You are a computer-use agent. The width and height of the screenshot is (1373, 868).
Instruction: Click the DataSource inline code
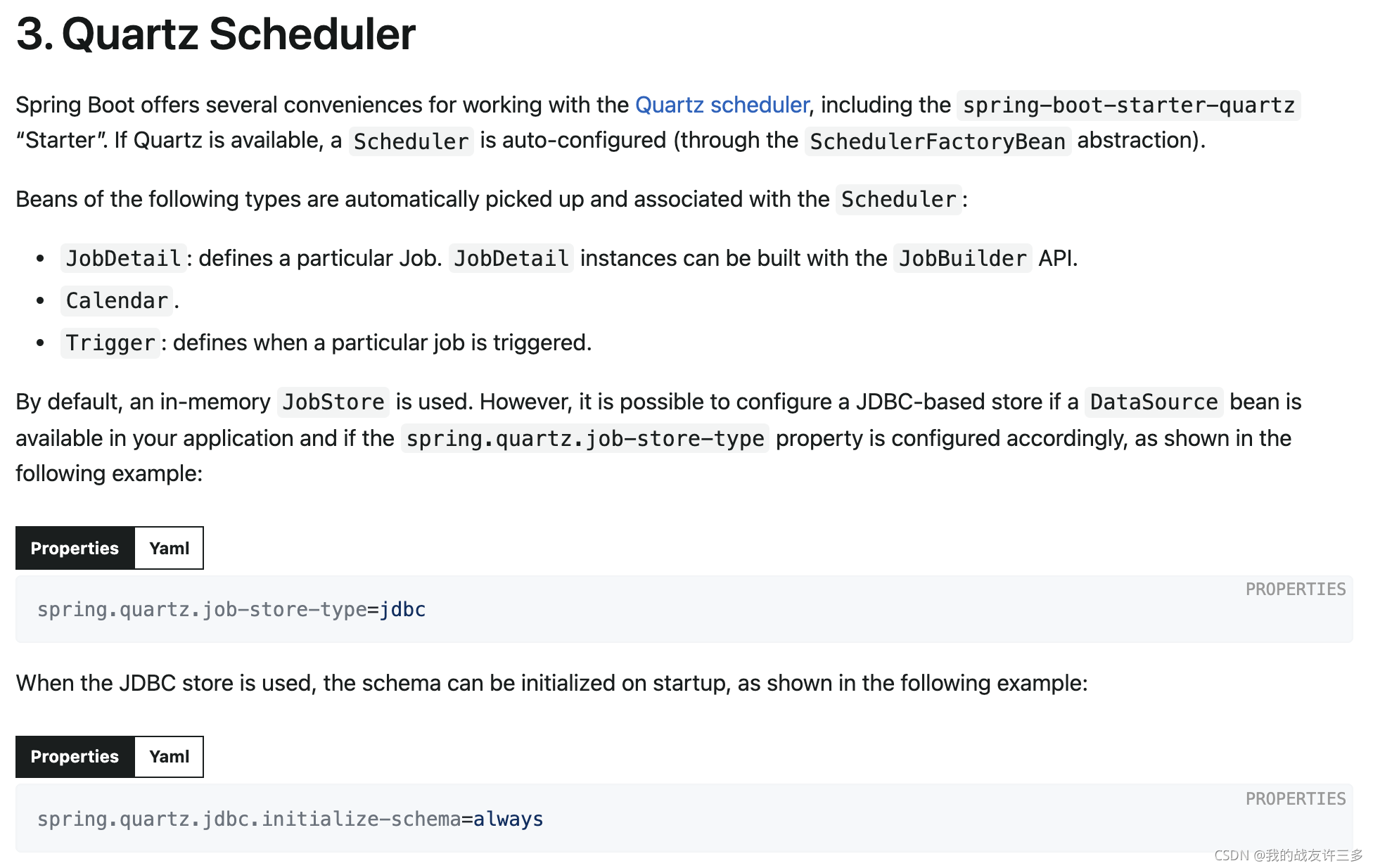[x=1154, y=402]
